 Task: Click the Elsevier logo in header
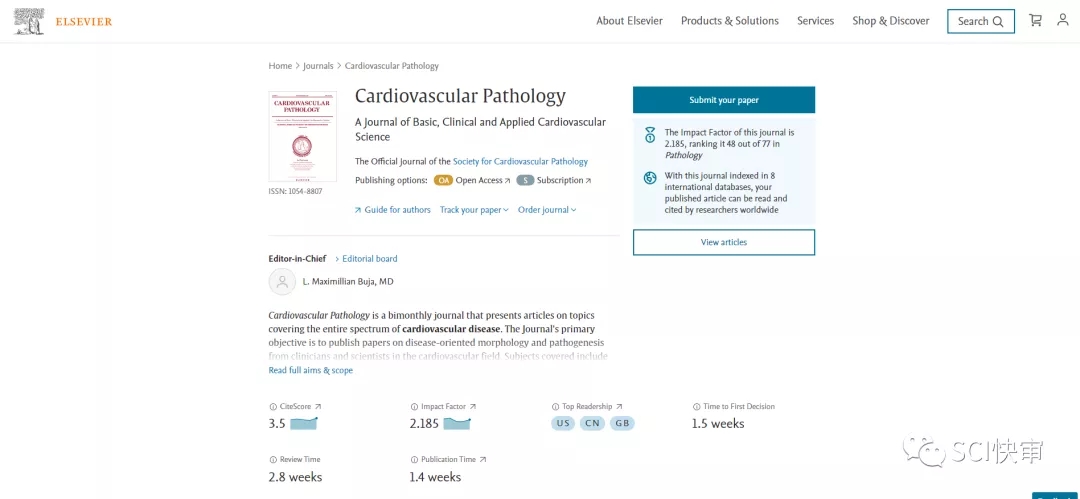click(62, 21)
